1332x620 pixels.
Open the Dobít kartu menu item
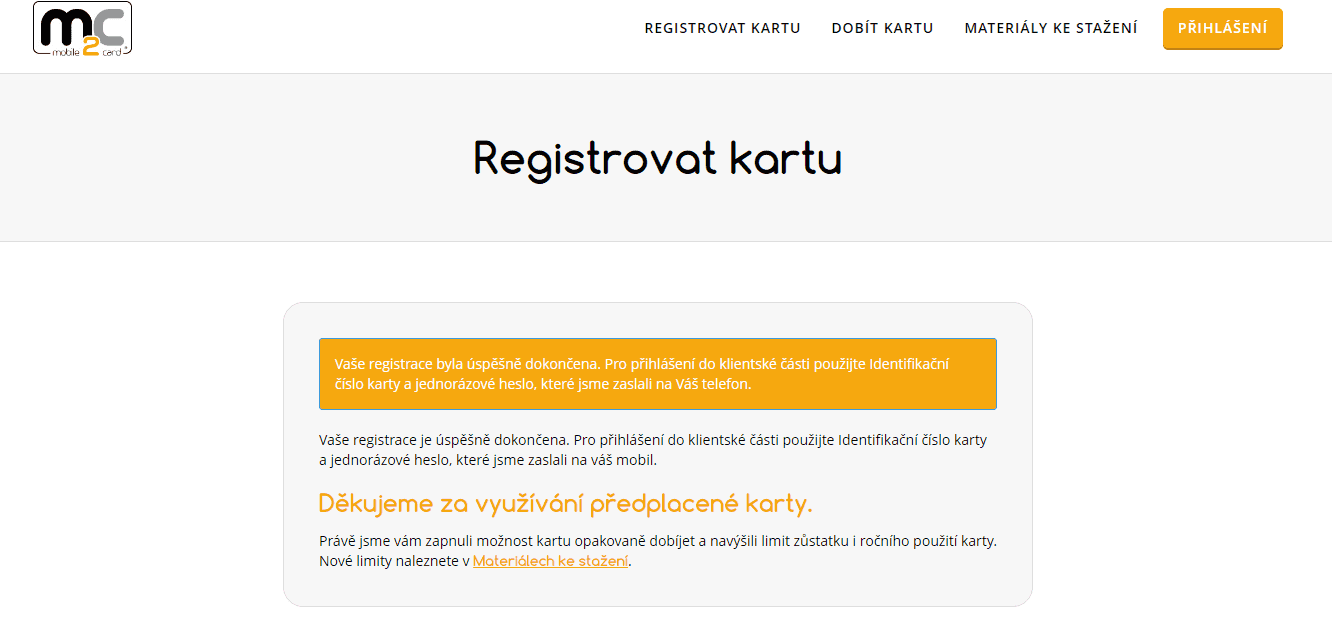coord(882,28)
